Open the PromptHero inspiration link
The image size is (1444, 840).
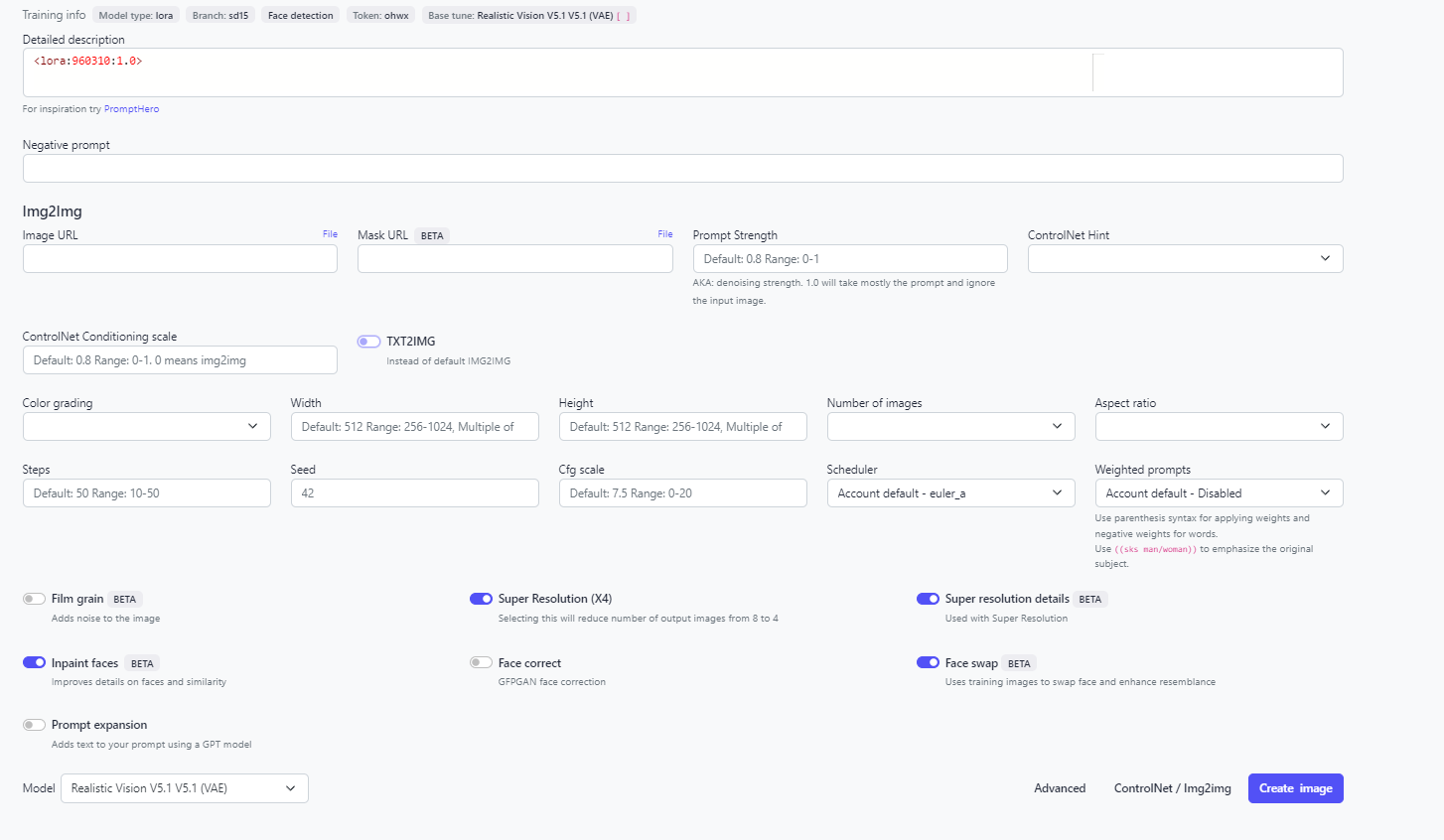tap(131, 109)
